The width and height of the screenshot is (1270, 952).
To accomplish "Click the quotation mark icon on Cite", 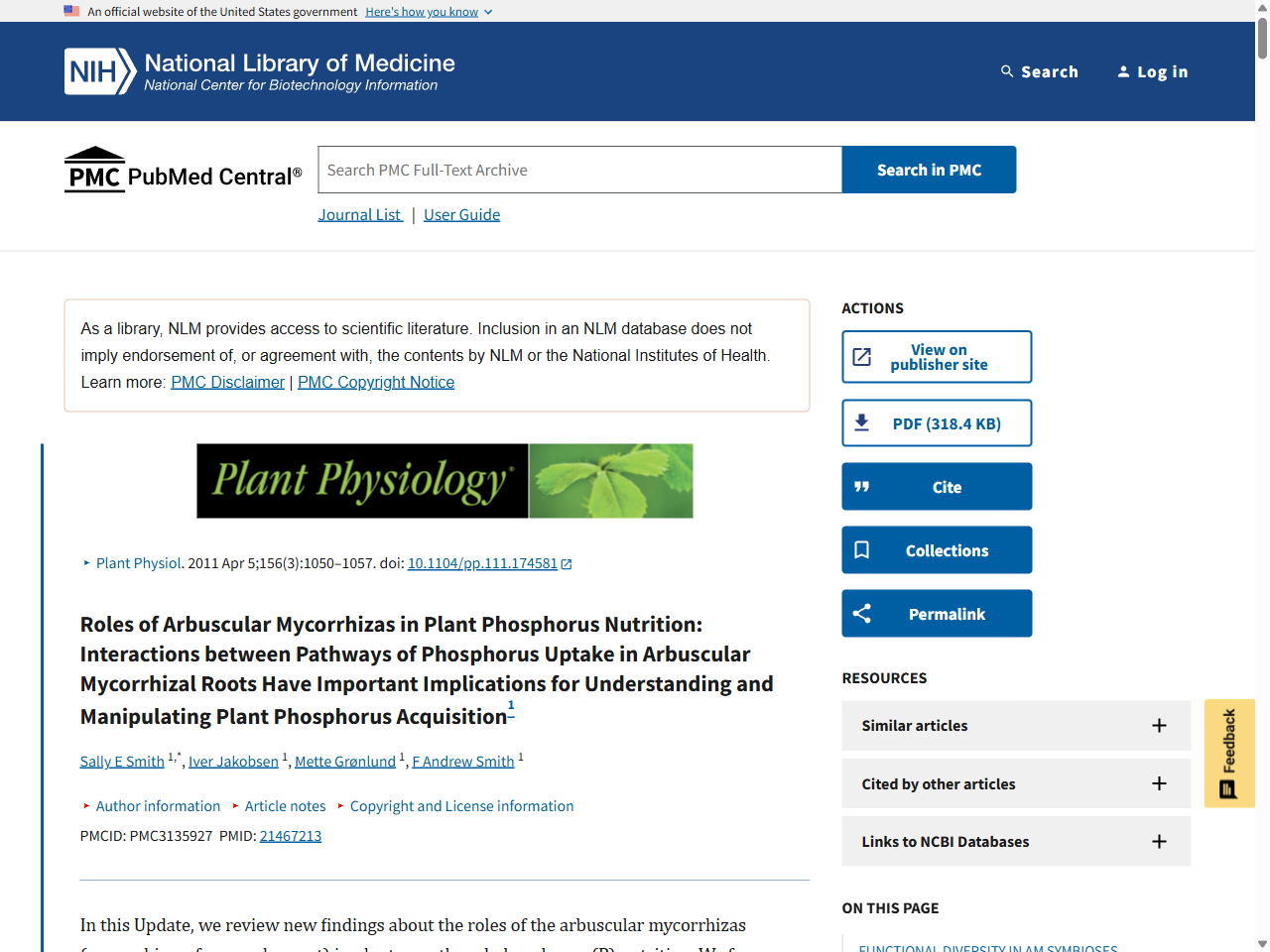I will coord(862,487).
